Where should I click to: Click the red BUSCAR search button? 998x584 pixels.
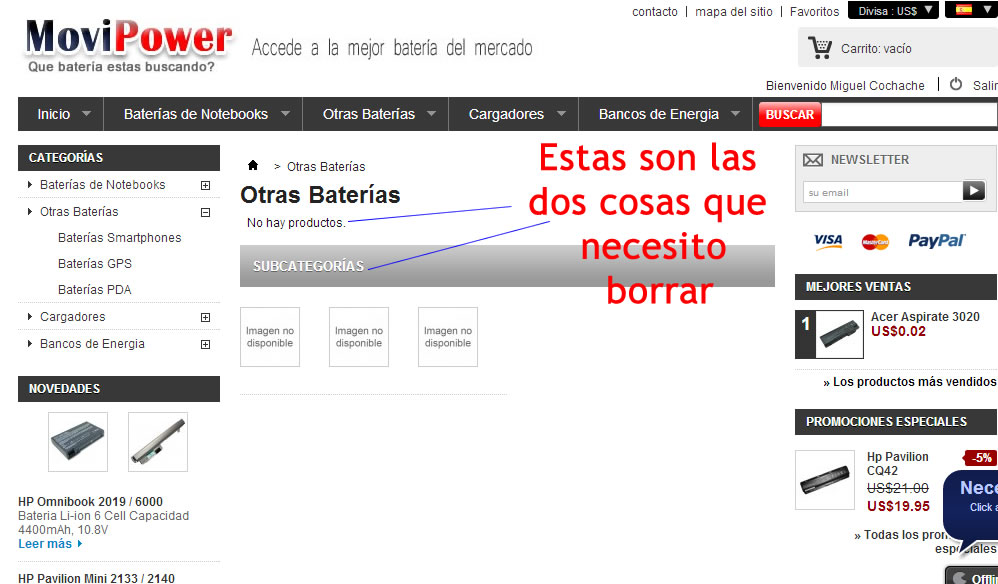coord(790,115)
